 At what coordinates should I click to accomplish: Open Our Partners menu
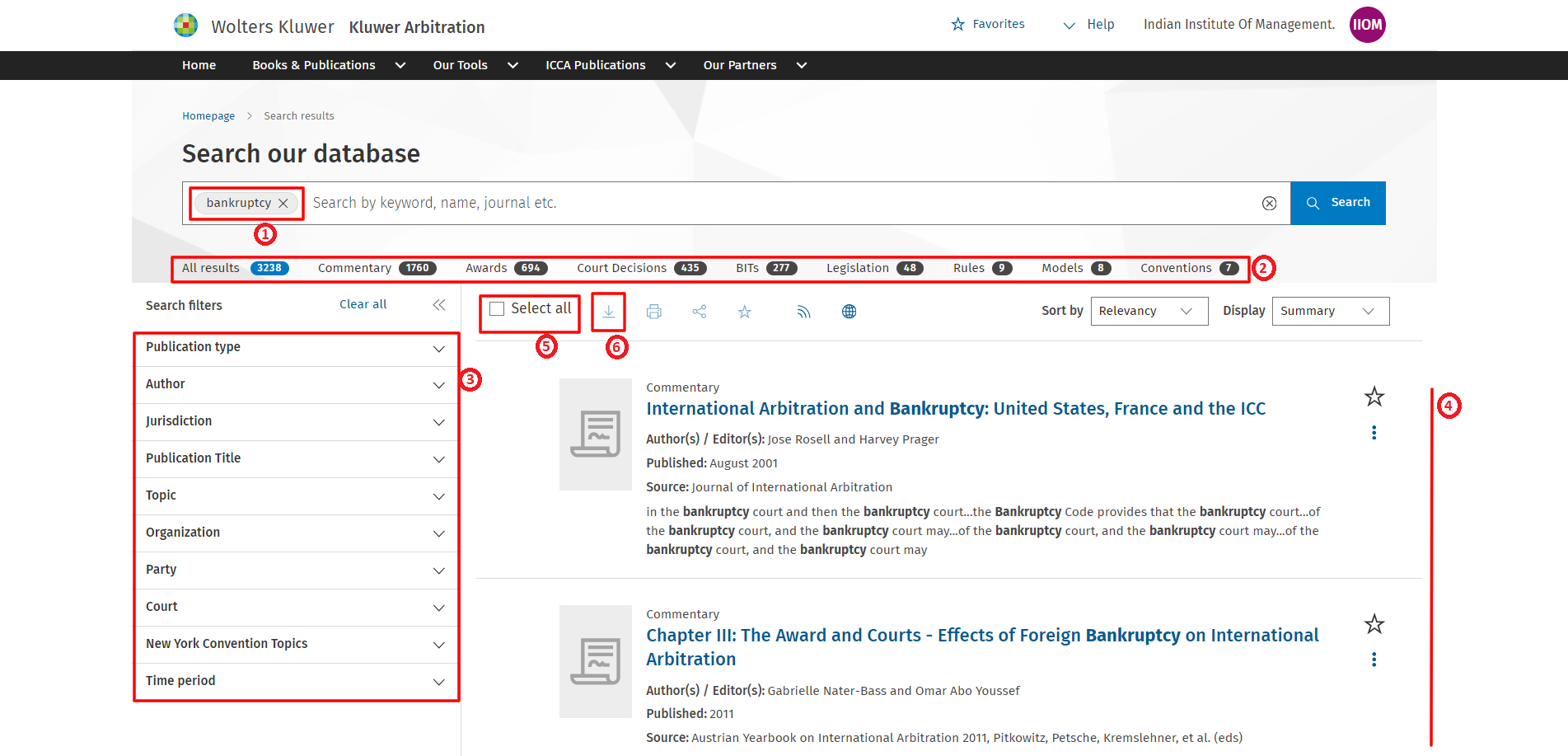click(x=755, y=65)
